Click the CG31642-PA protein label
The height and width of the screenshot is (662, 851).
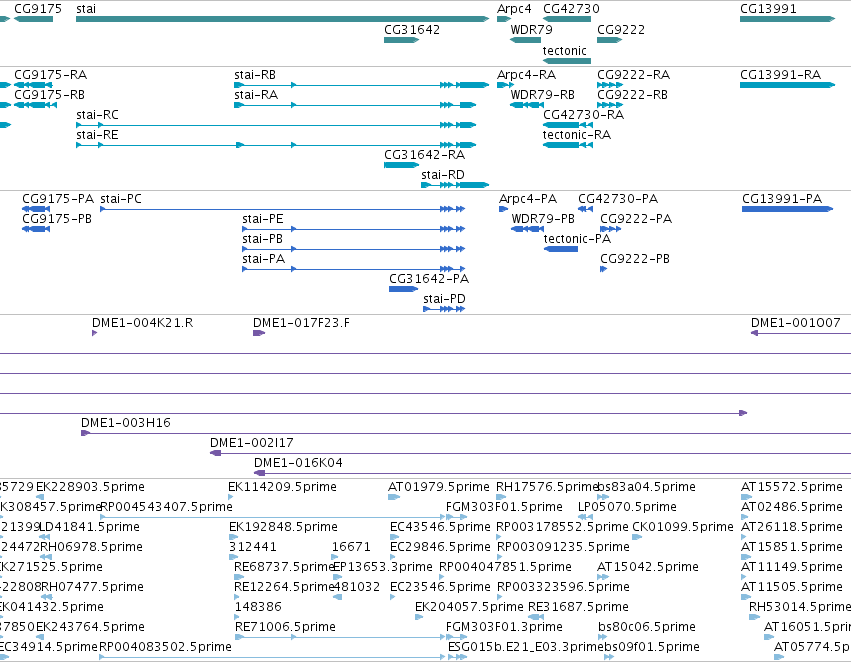[x=429, y=279]
